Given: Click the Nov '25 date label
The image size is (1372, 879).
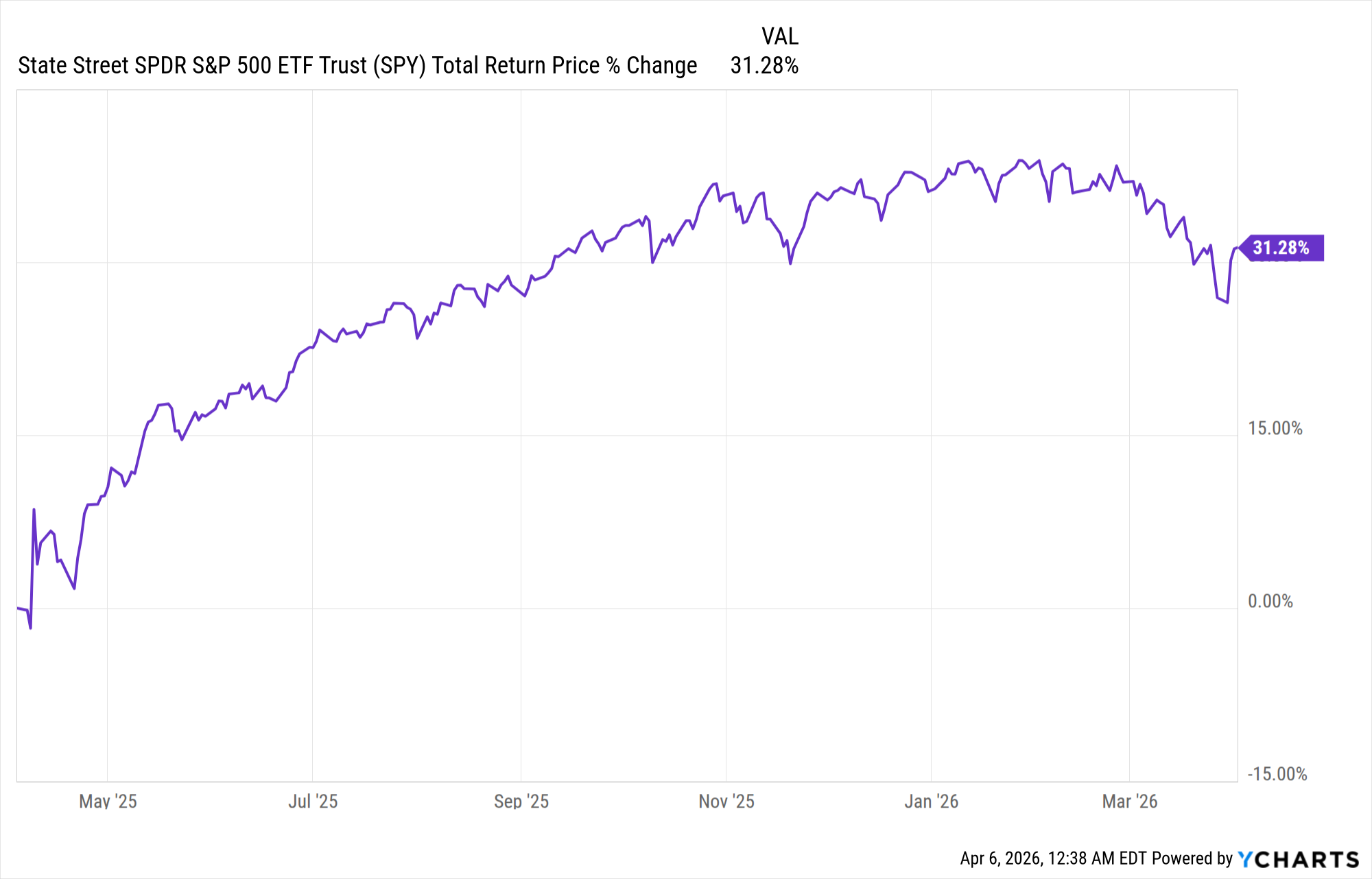Looking at the screenshot, I should (x=726, y=801).
